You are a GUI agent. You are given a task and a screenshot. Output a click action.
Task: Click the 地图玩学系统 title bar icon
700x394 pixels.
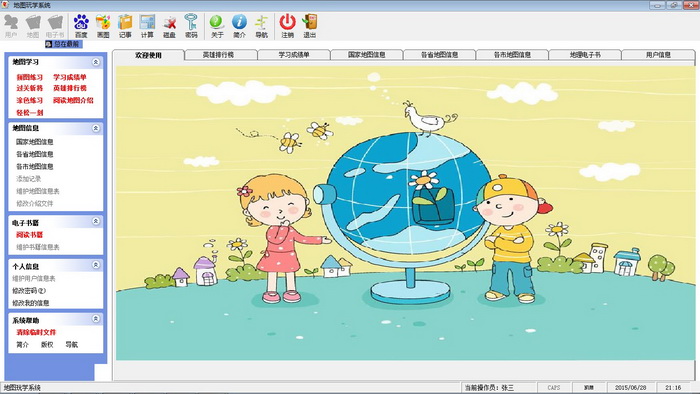[x=5, y=5]
